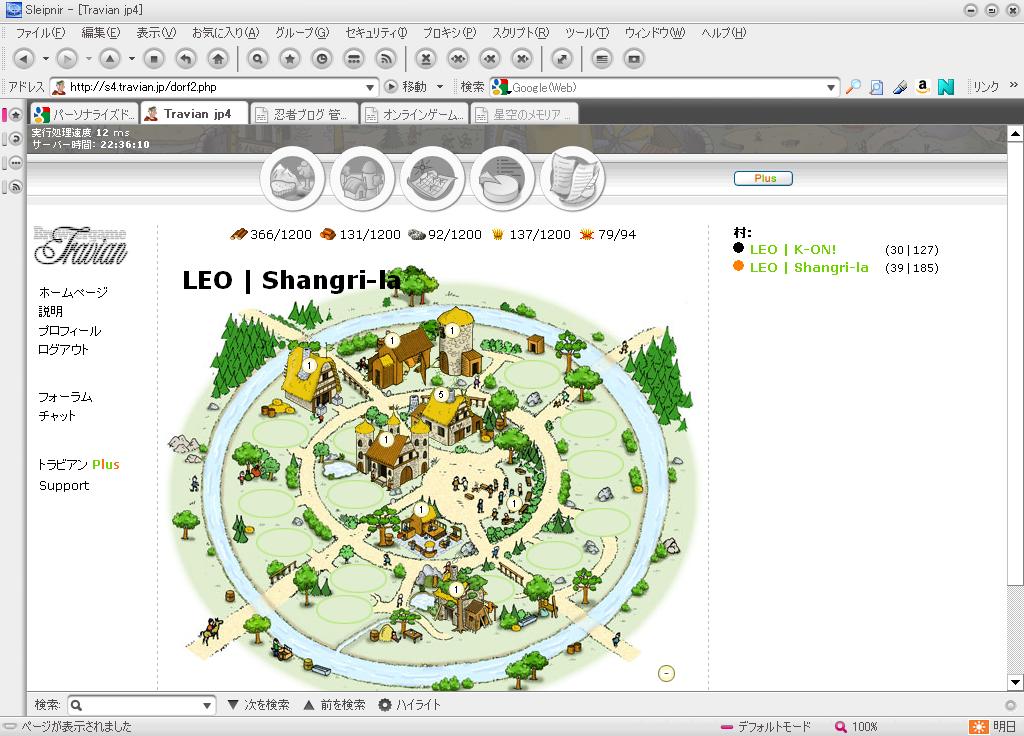Screen dimensions: 1024x736
Task: Switch to the オンラインゲーム tab
Action: [415, 114]
